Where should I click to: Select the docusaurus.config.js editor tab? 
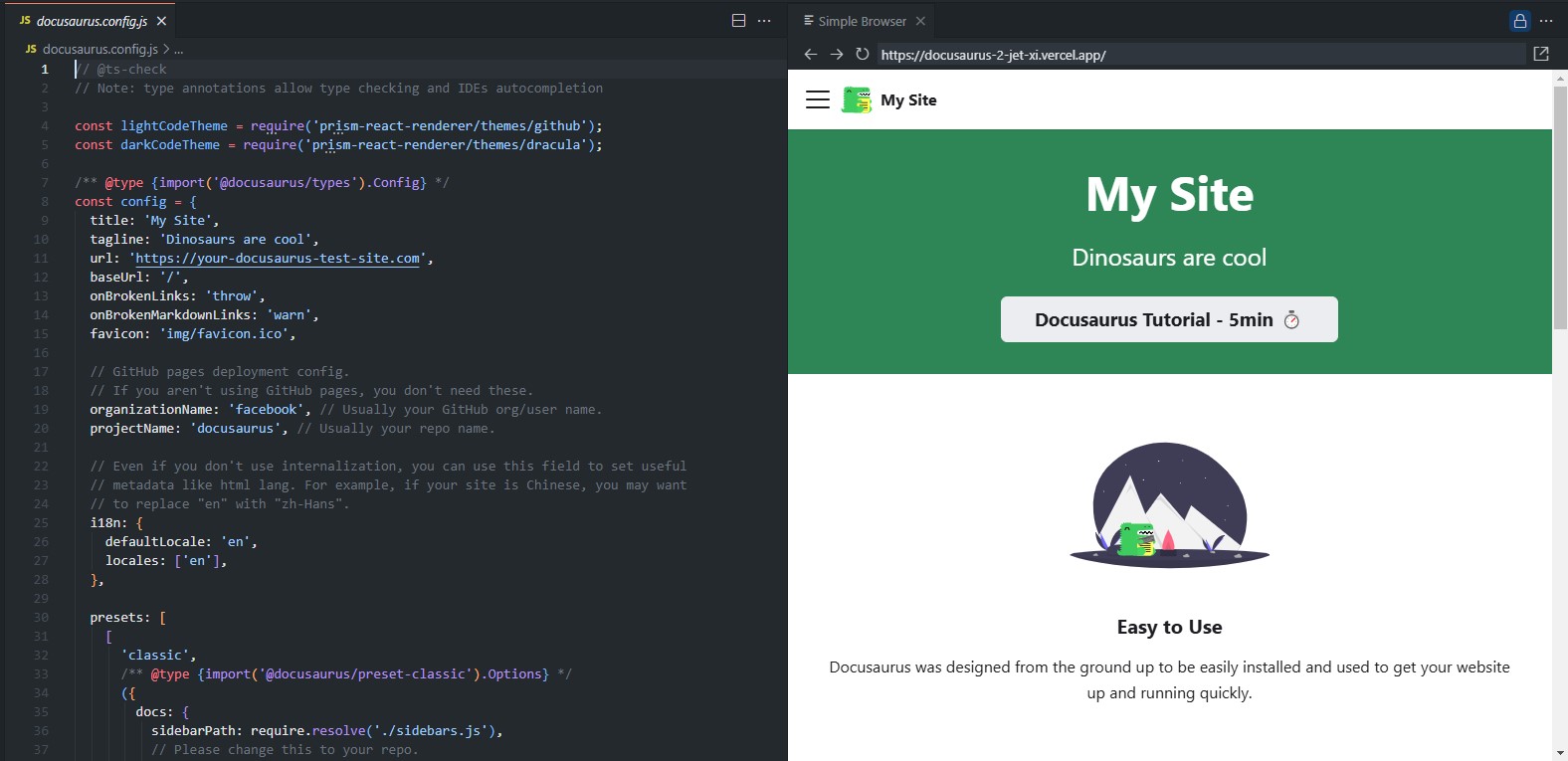click(92, 21)
